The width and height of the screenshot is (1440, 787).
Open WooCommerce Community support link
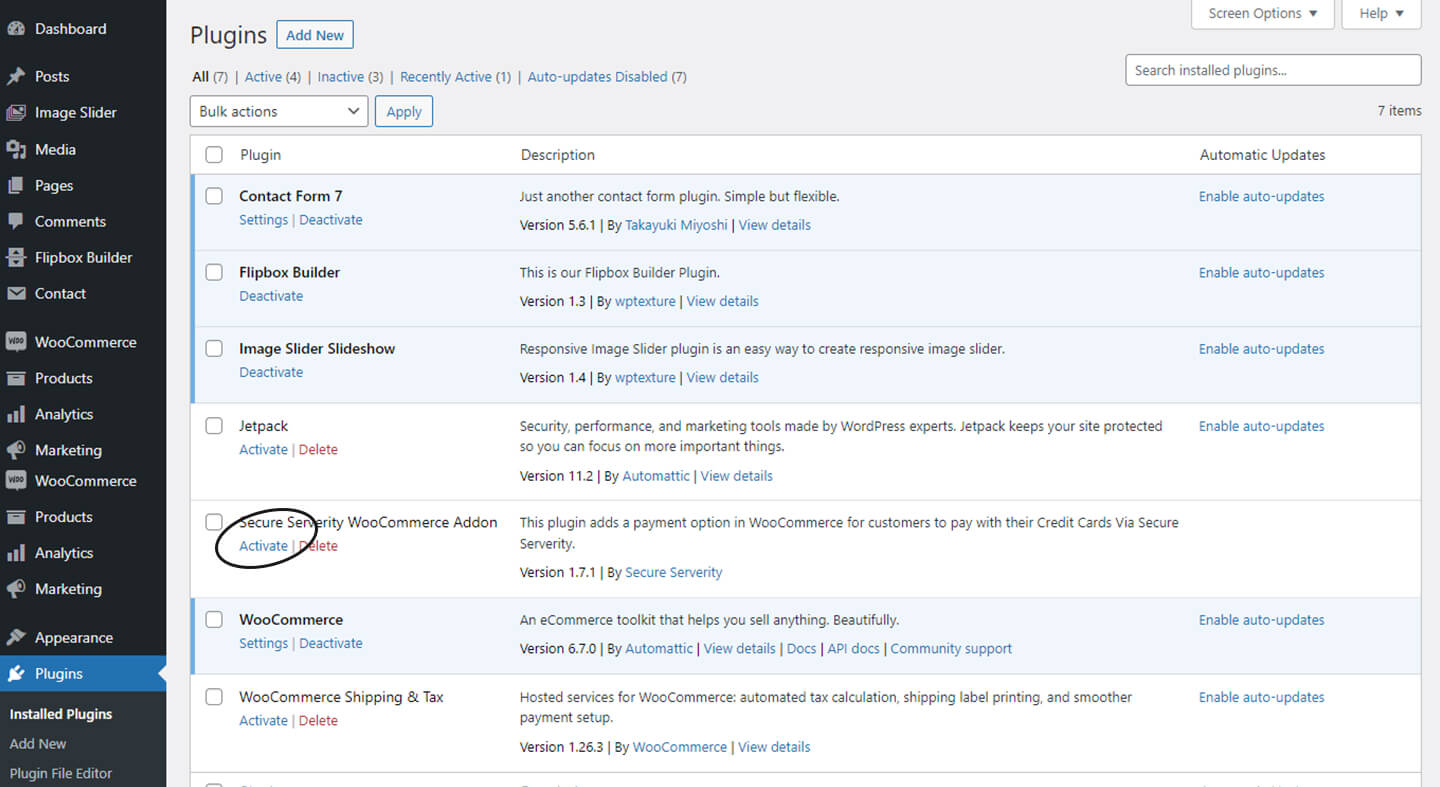coord(951,649)
